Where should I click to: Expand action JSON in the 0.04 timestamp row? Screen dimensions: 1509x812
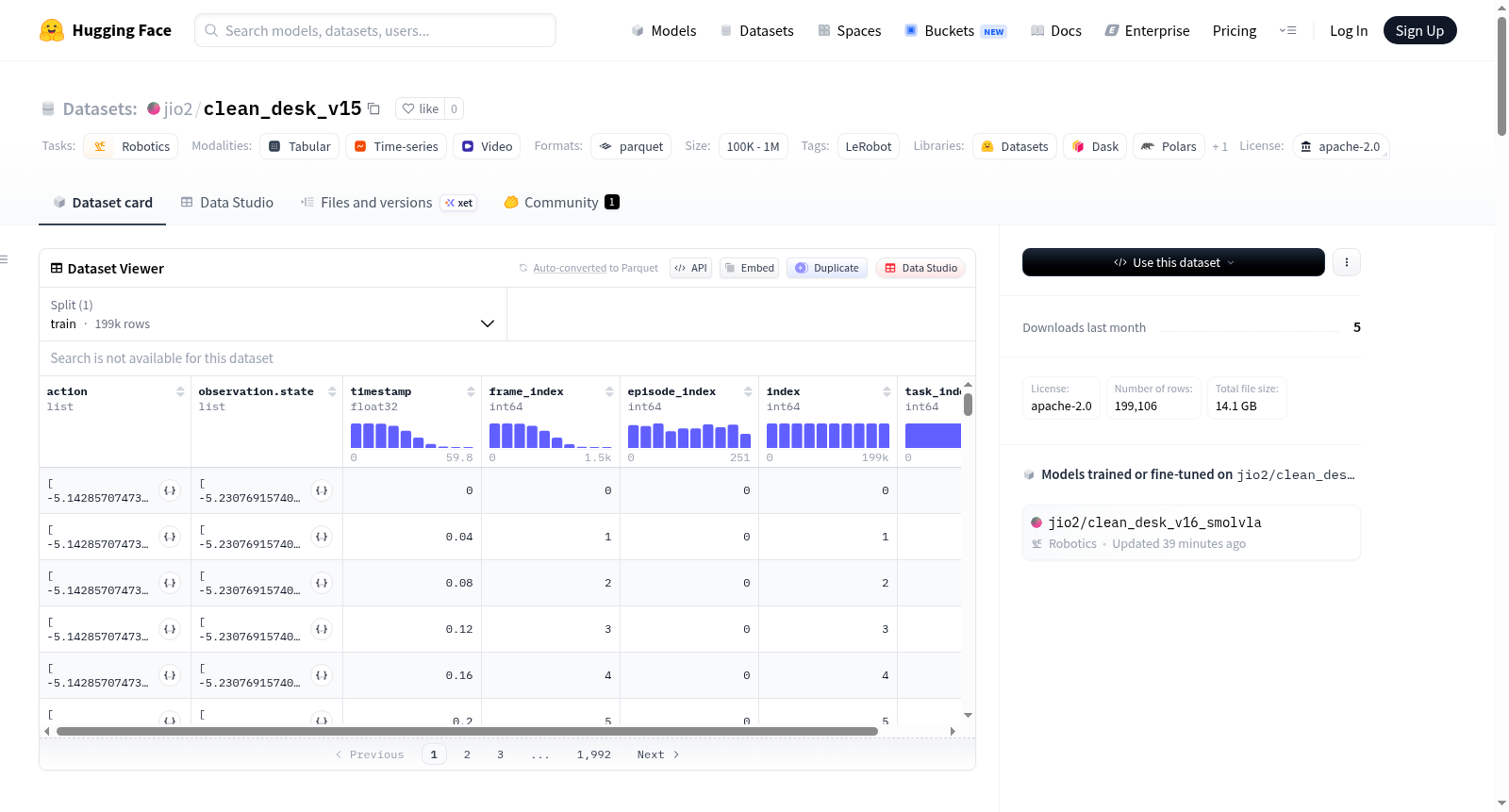pyautogui.click(x=170, y=537)
